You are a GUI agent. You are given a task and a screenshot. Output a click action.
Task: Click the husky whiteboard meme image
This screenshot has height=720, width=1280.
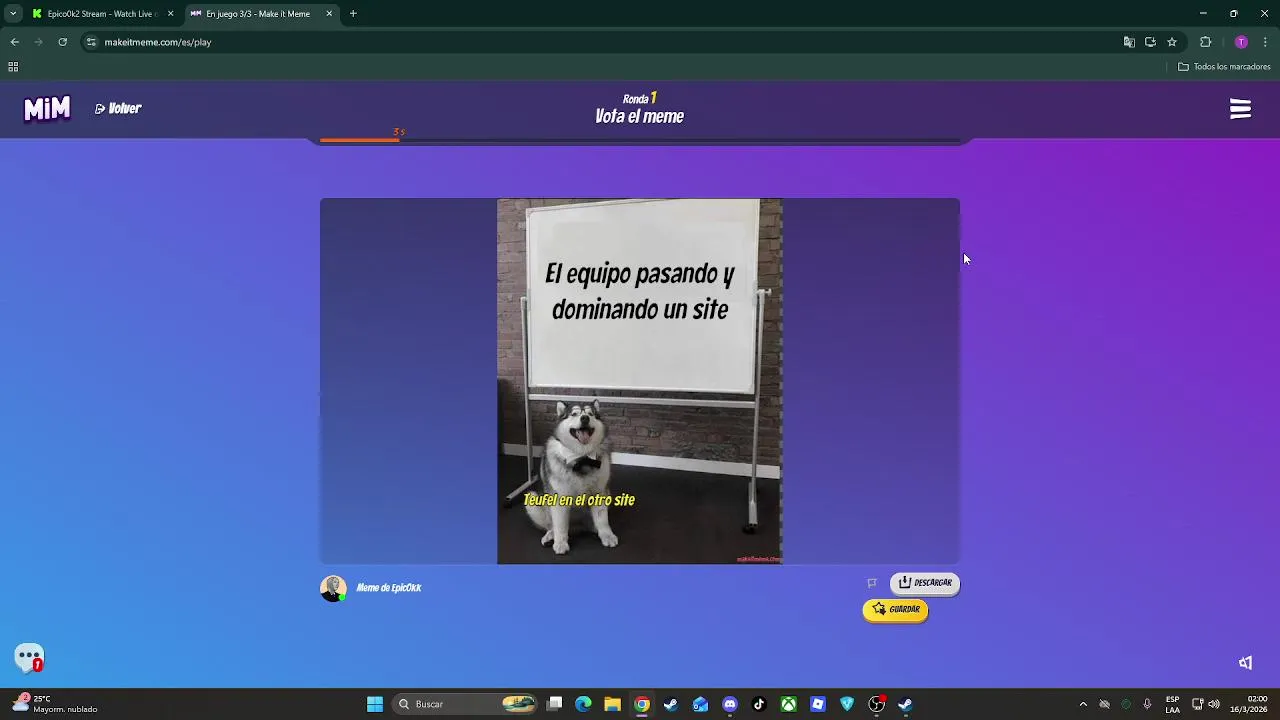[640, 381]
